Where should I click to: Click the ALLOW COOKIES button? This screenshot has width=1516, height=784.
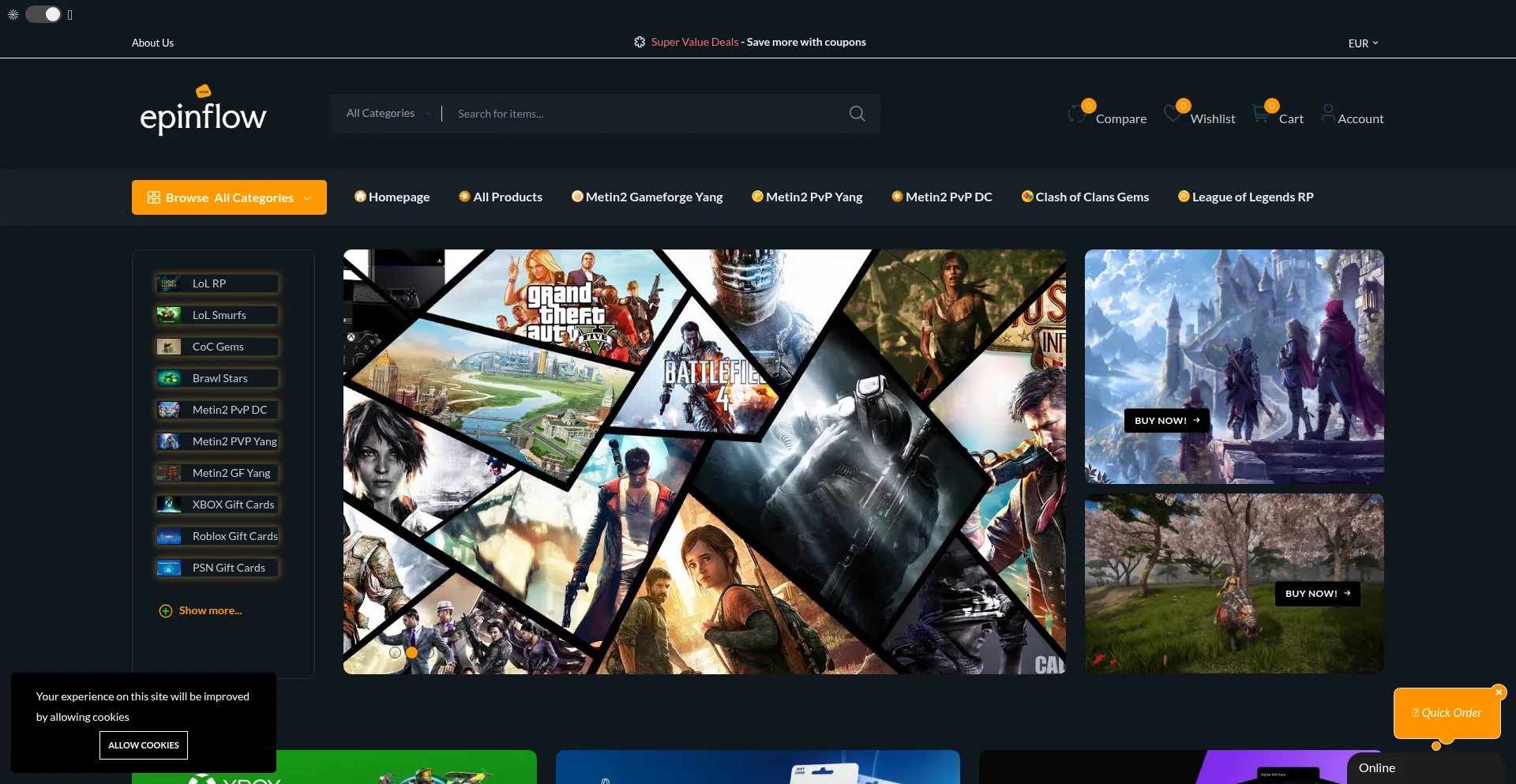[144, 745]
